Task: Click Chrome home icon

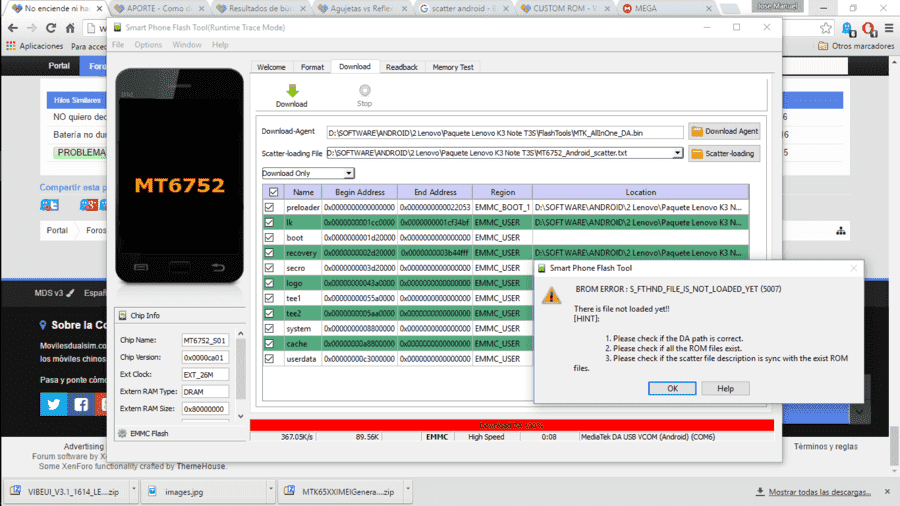Action: (70, 28)
